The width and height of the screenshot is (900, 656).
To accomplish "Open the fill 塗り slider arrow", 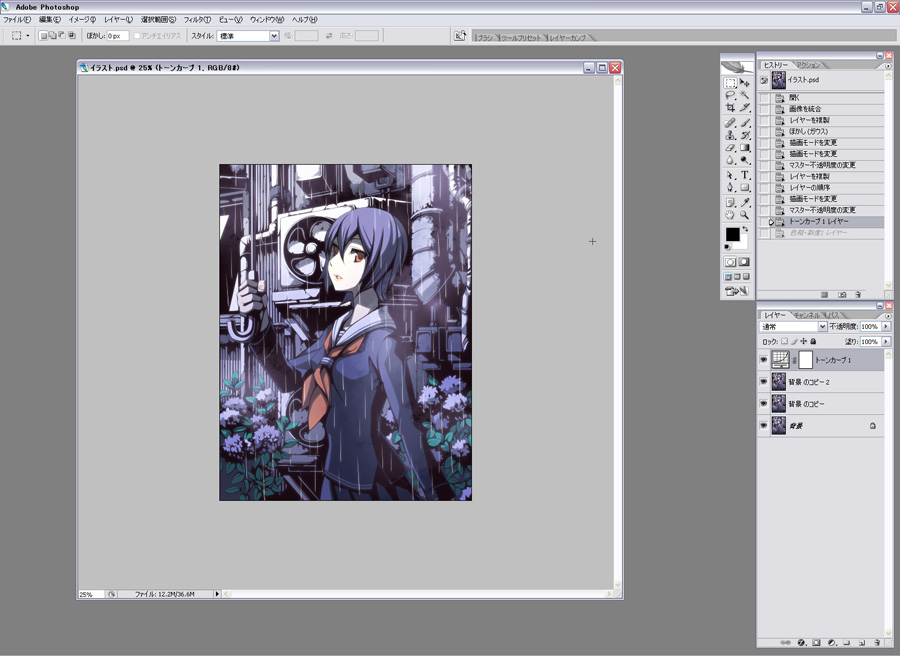I will pyautogui.click(x=886, y=341).
